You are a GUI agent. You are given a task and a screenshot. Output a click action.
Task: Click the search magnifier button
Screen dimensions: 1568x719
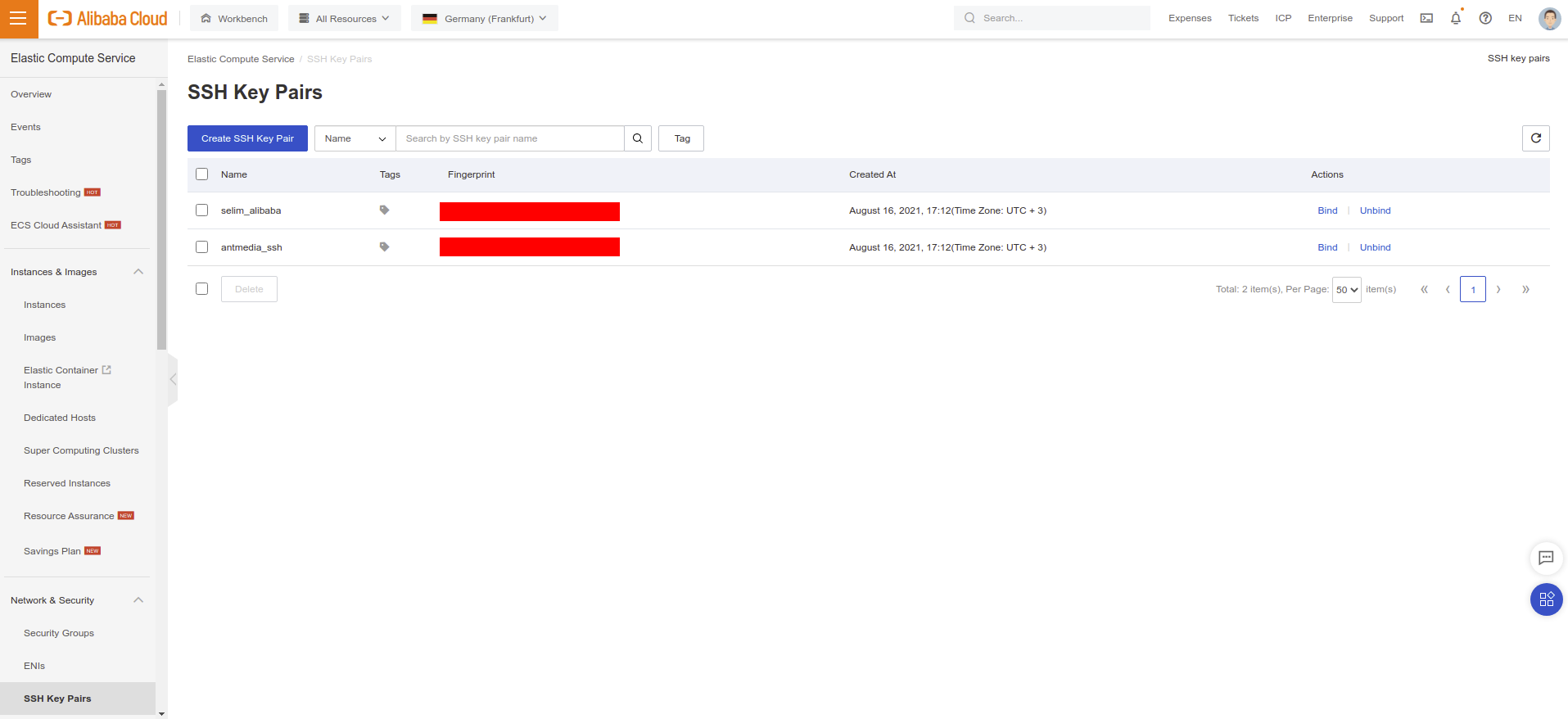(638, 138)
